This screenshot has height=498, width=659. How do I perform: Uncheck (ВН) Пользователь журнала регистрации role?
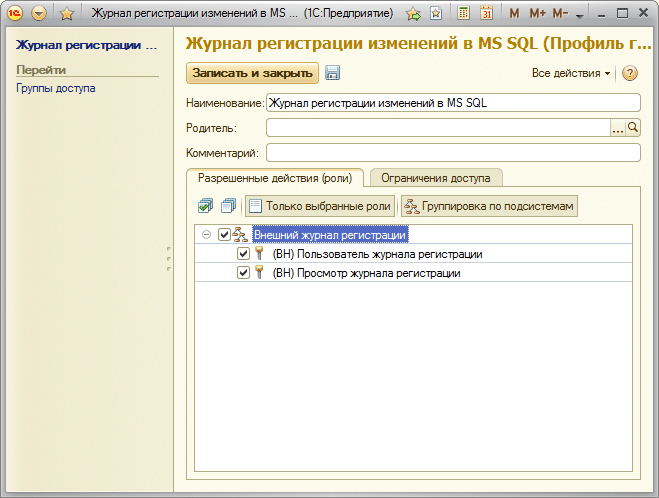tap(243, 254)
